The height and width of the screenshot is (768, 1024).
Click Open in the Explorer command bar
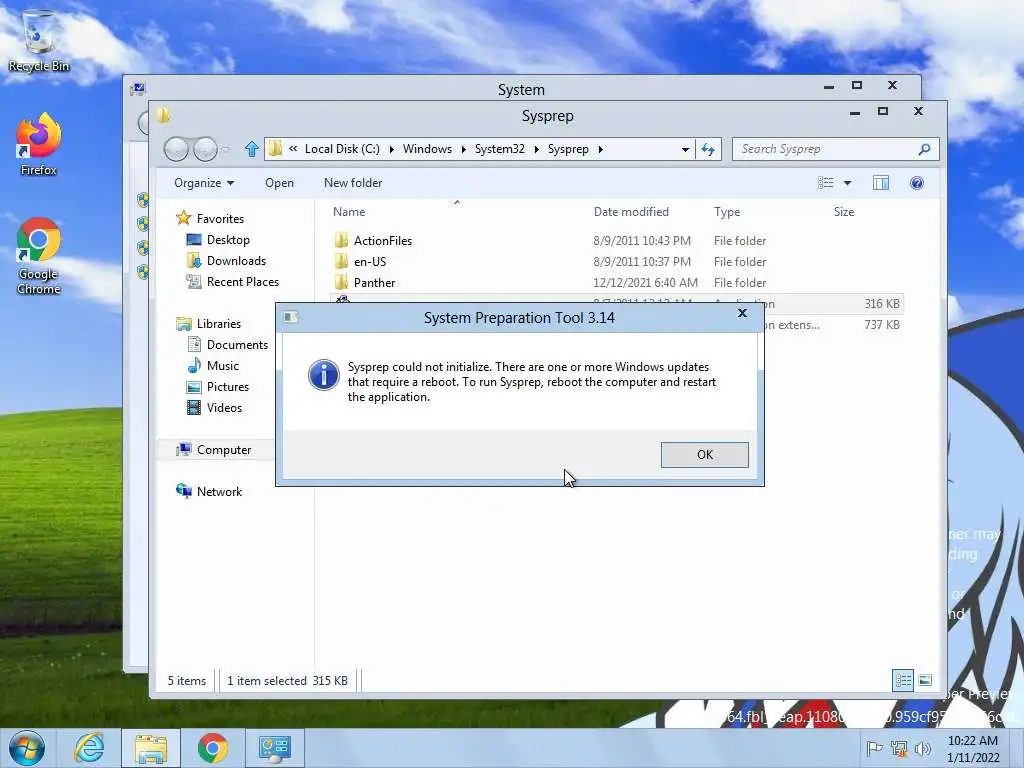[280, 183]
